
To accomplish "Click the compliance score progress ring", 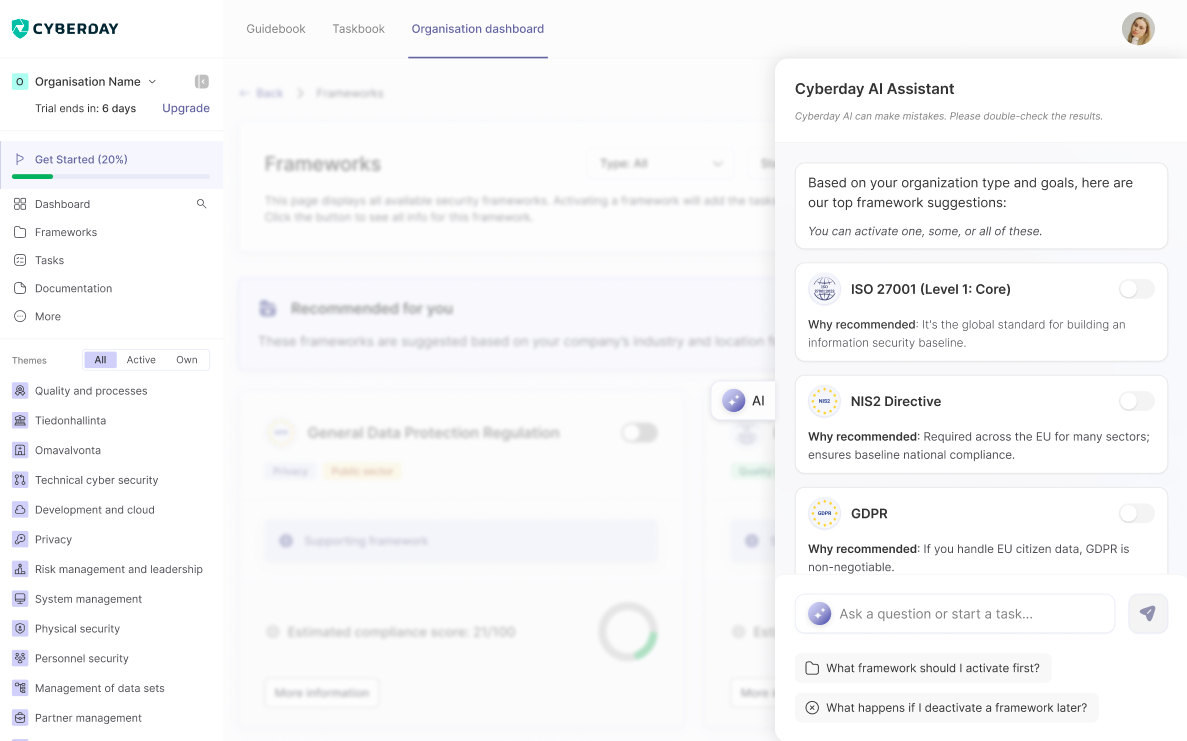I will click(x=628, y=631).
